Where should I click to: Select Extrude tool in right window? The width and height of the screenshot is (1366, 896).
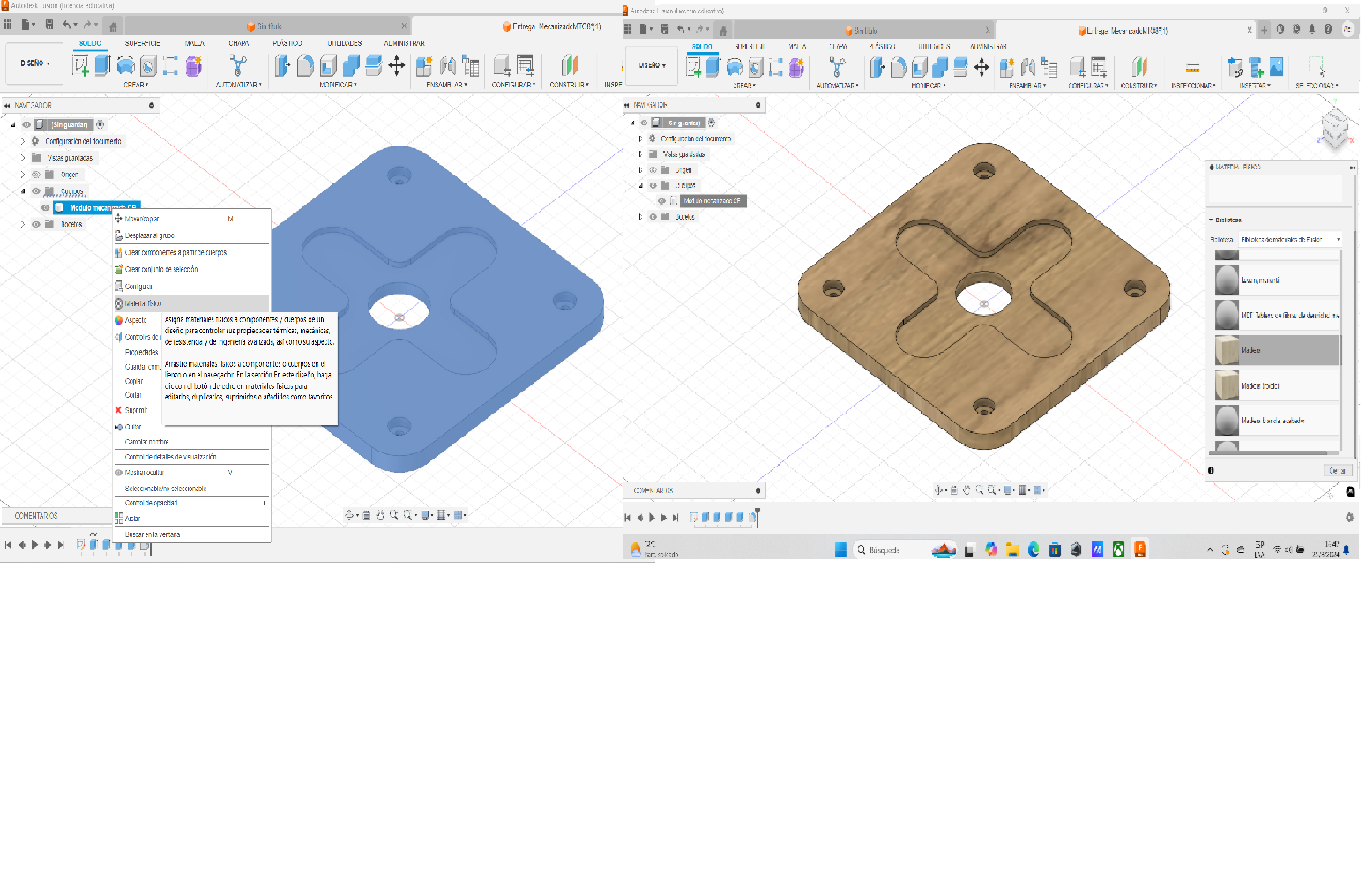coord(713,67)
